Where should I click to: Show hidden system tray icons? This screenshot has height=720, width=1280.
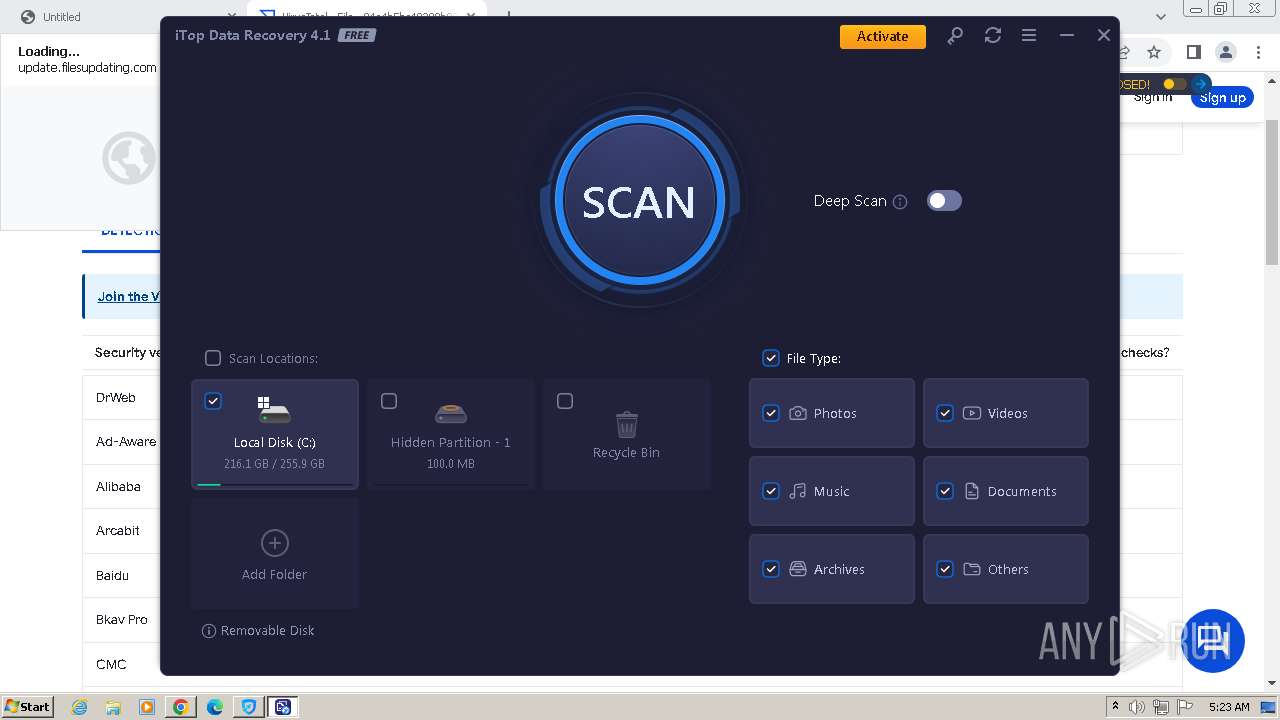pos(1116,707)
